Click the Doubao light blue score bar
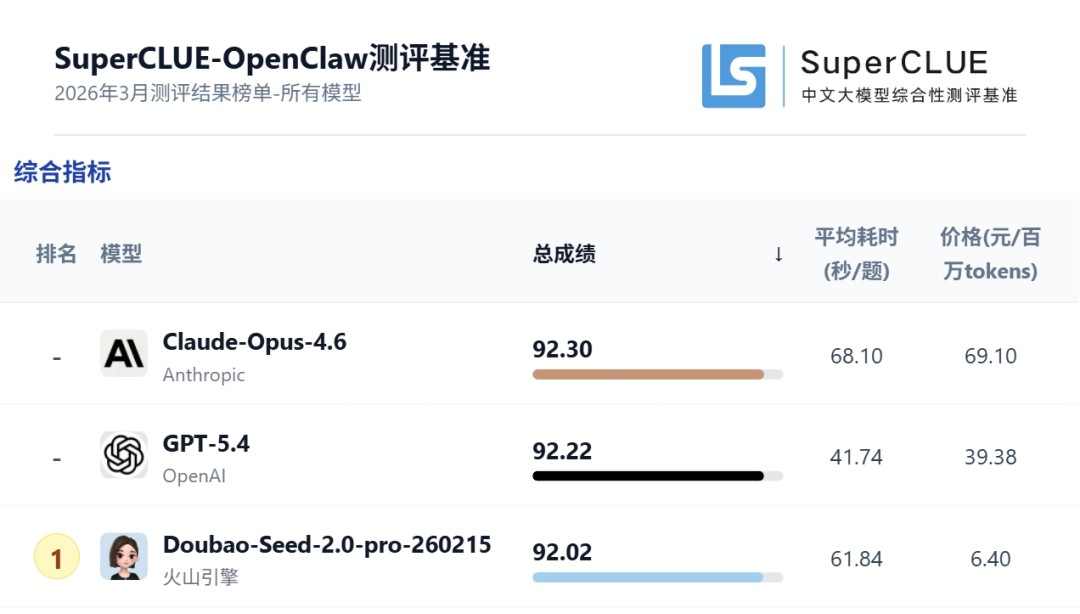This screenshot has height=614, width=1080. [648, 577]
